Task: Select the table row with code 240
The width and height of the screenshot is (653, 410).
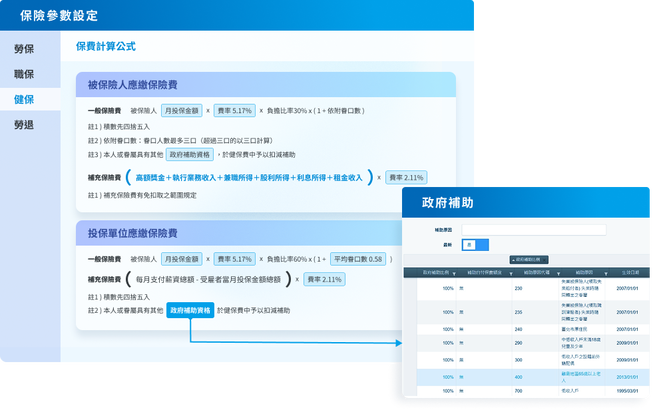Action: (533, 329)
